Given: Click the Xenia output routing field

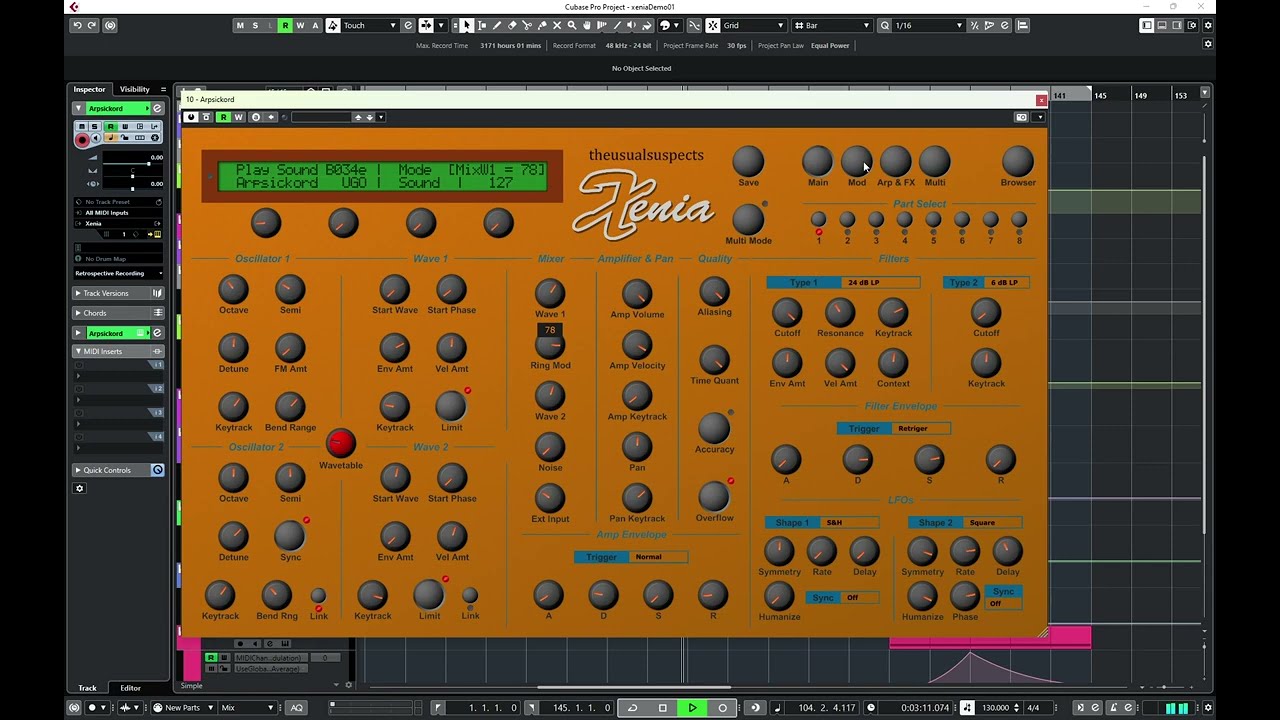Looking at the screenshot, I should tap(118, 223).
